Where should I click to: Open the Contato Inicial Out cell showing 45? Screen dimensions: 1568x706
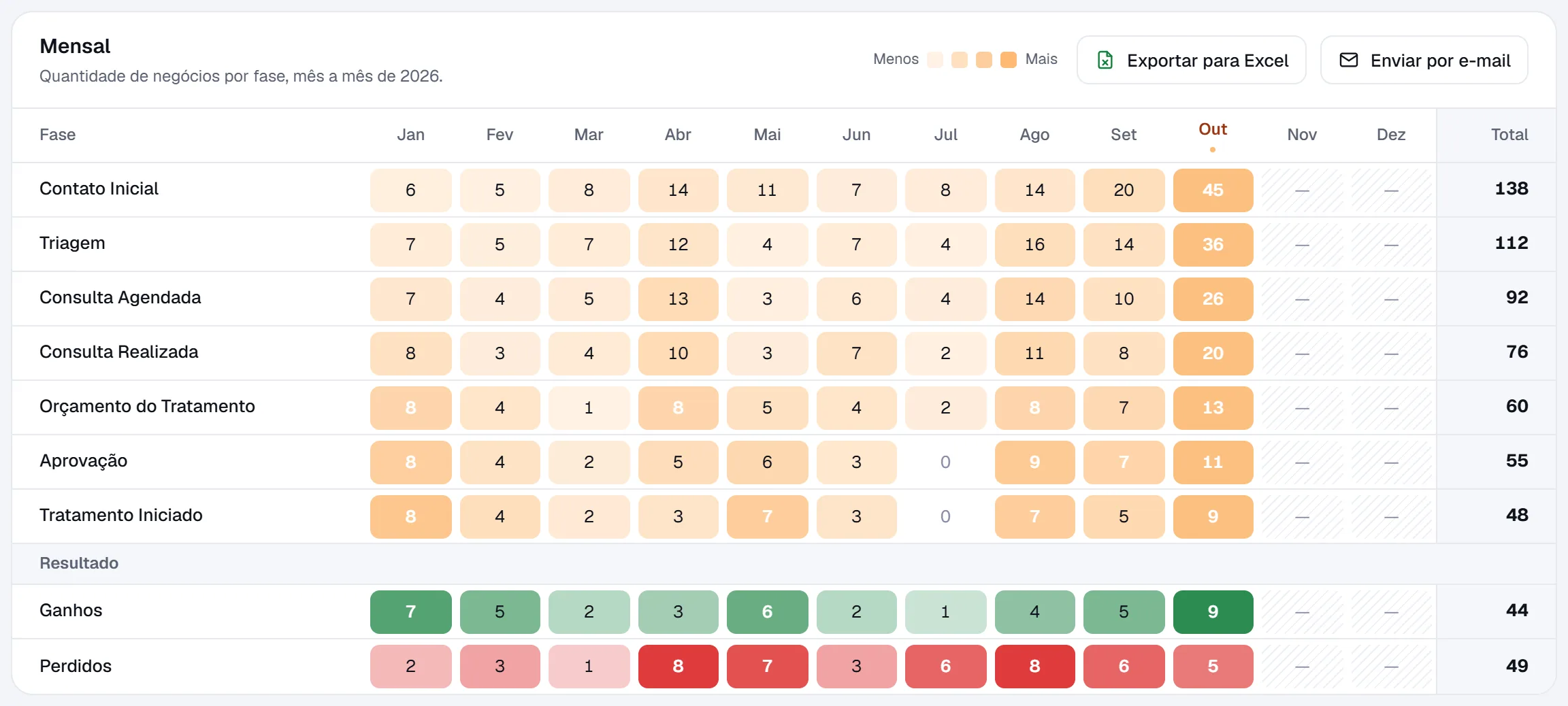[1213, 190]
